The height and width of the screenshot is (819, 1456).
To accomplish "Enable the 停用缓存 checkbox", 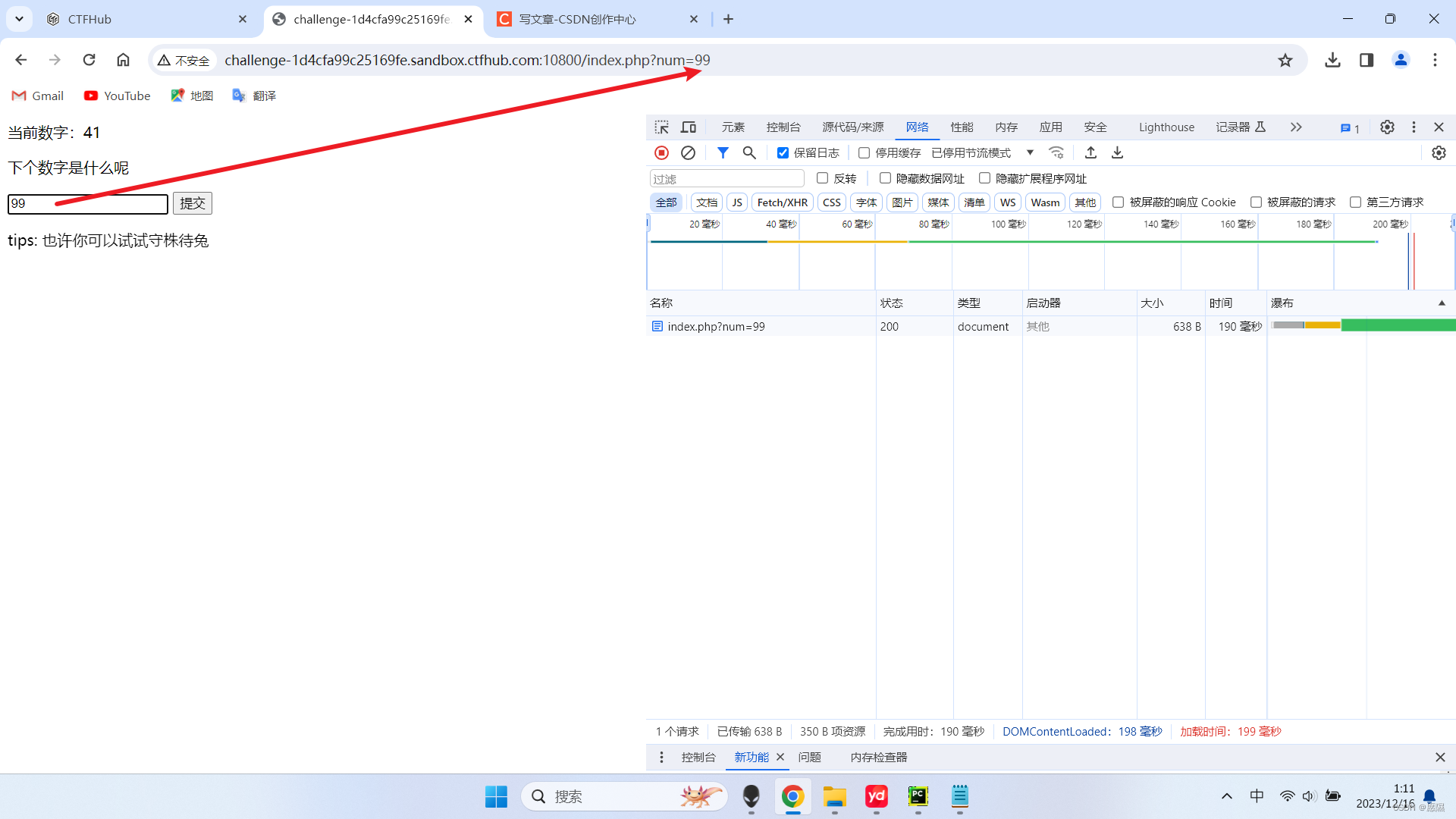I will [864, 153].
